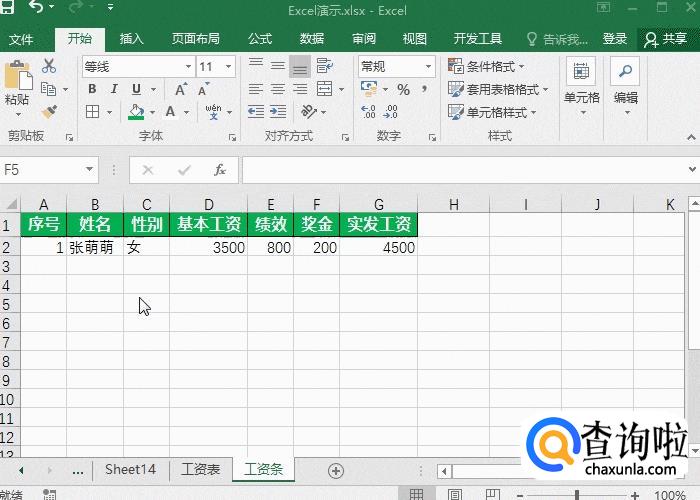Increase decimal places
This screenshot has width=700, height=500.
pos(369,112)
